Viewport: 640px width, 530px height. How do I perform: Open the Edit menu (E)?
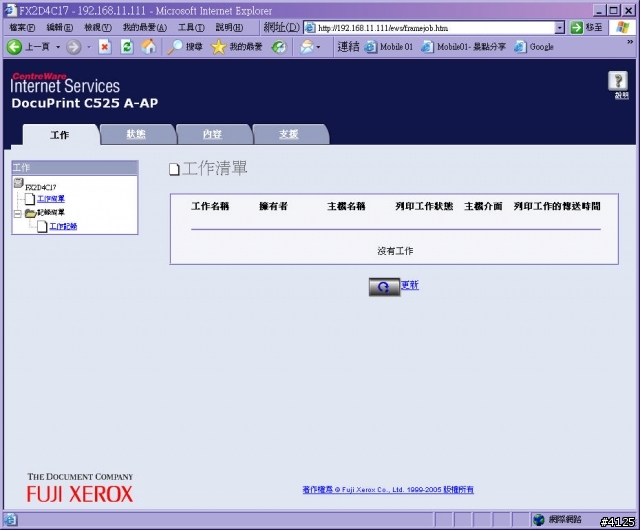click(60, 27)
